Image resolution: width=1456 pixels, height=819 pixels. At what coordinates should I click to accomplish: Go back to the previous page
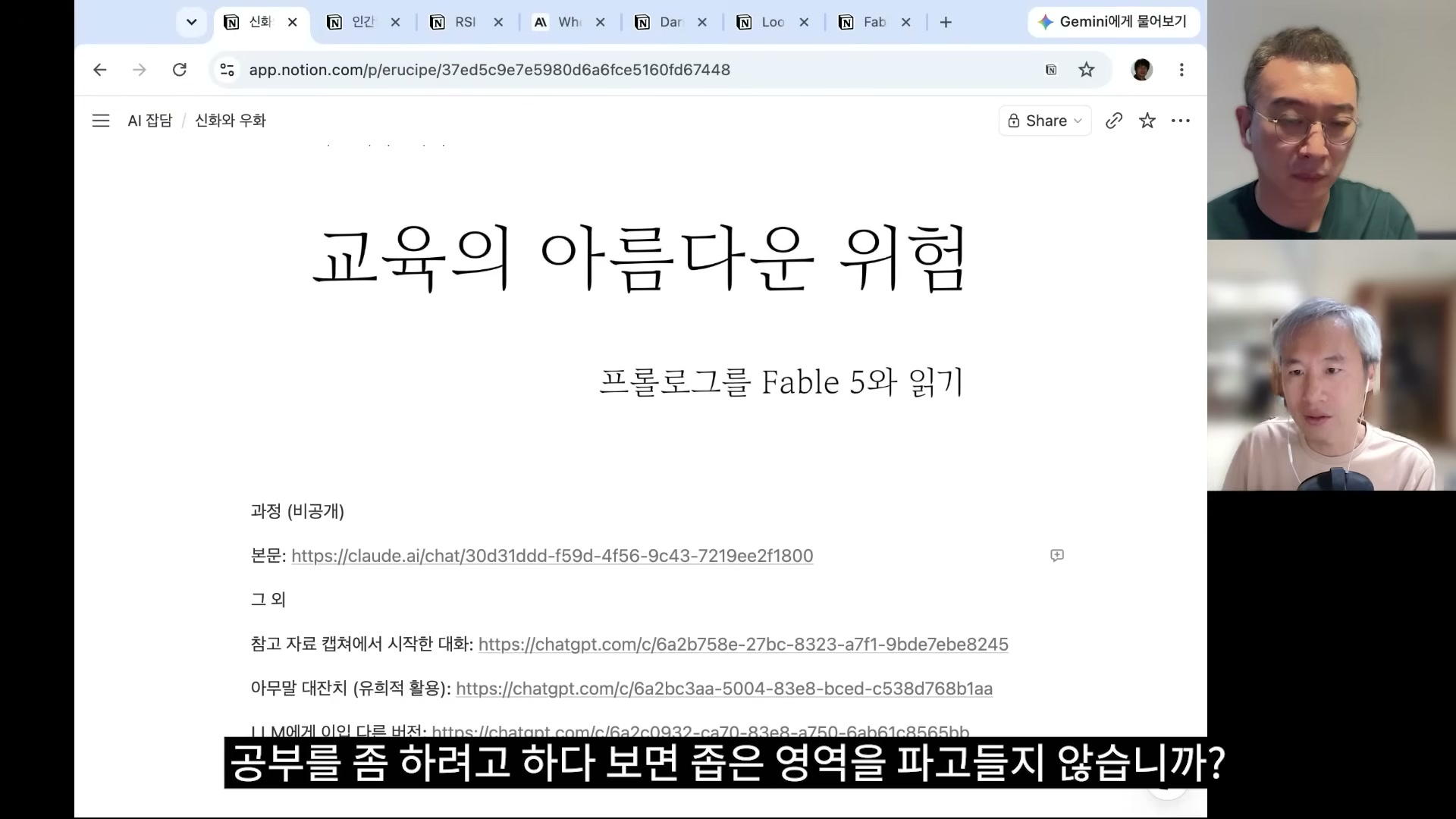click(x=100, y=70)
